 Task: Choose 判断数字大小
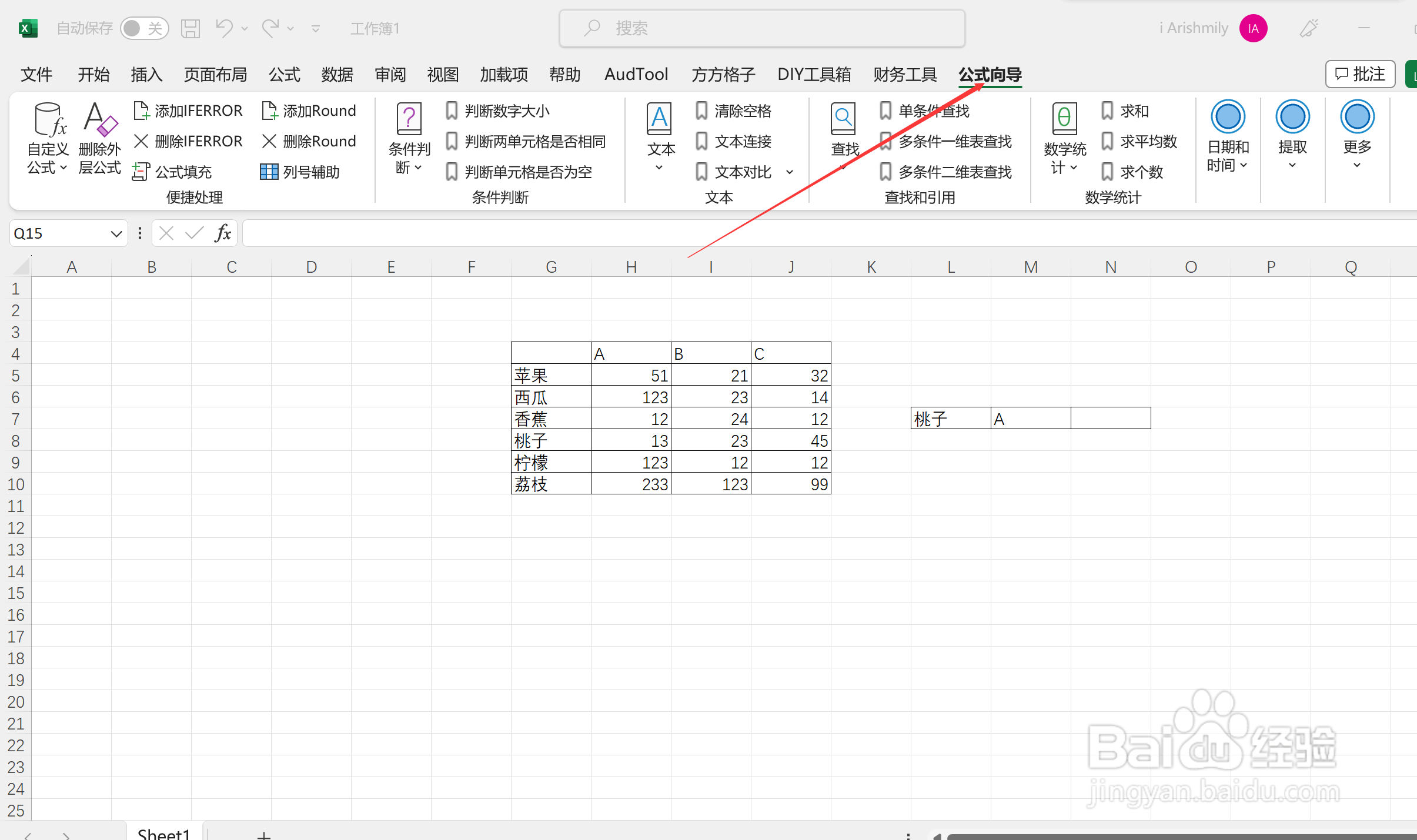click(x=497, y=111)
